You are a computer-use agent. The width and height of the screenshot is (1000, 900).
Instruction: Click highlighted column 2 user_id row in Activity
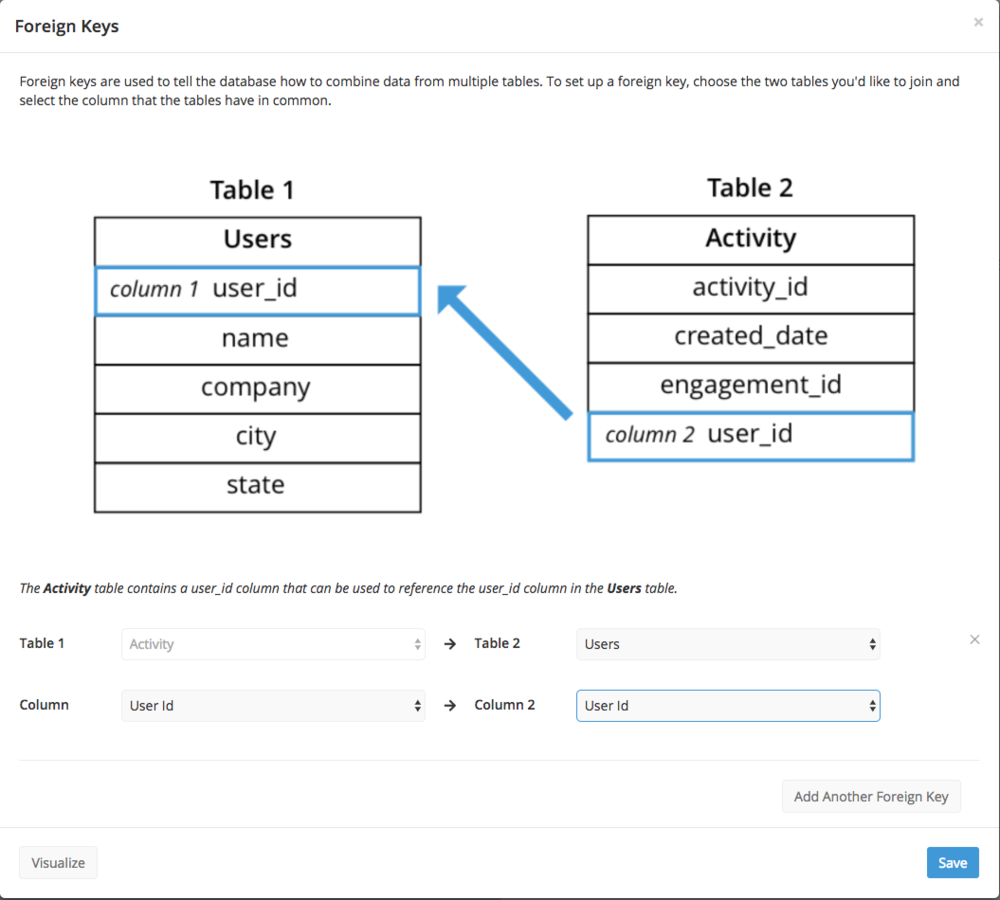click(x=750, y=435)
